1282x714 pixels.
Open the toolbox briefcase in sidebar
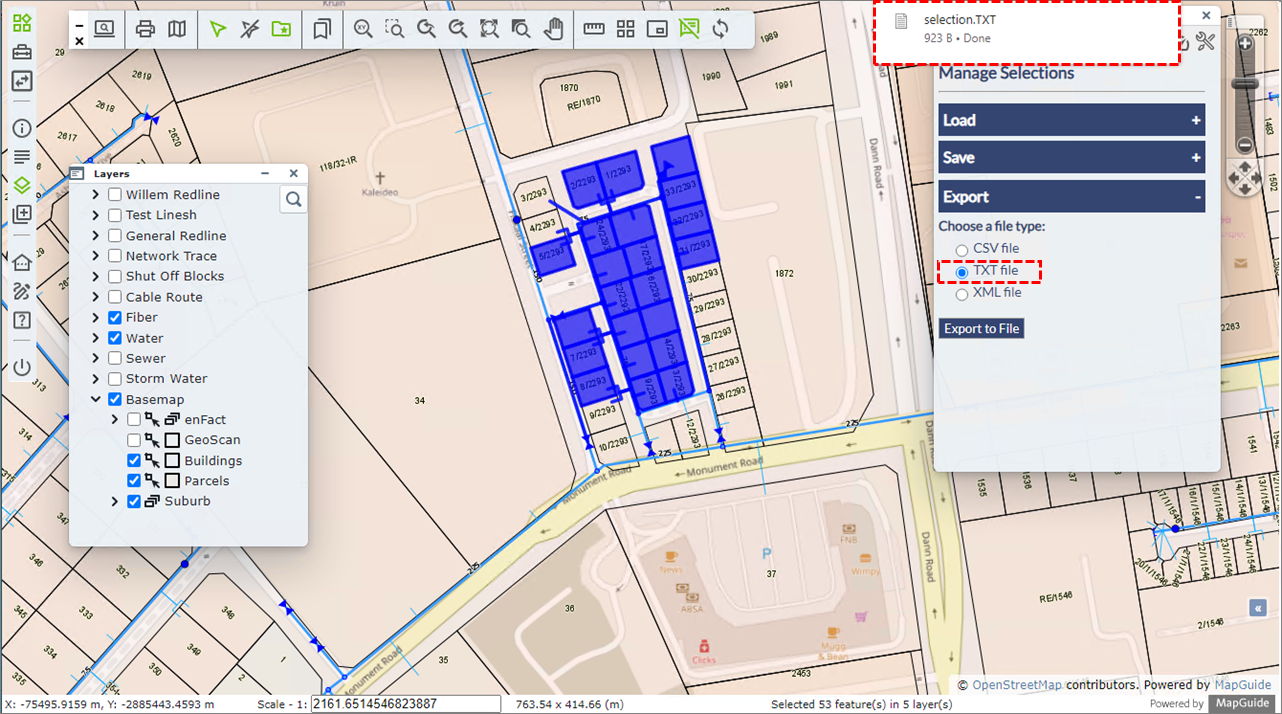tap(22, 52)
